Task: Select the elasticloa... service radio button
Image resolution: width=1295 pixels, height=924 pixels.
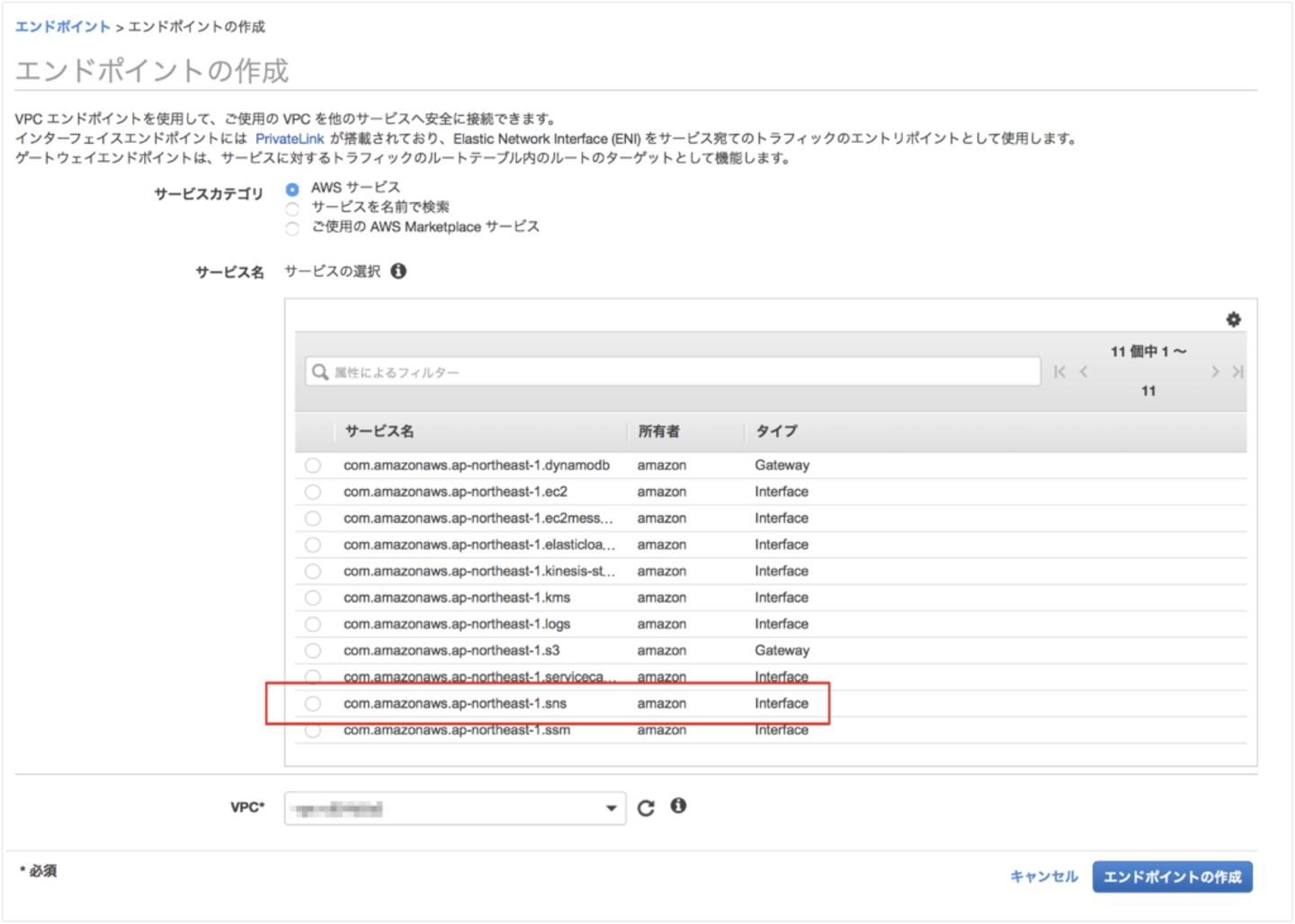Action: tap(313, 545)
